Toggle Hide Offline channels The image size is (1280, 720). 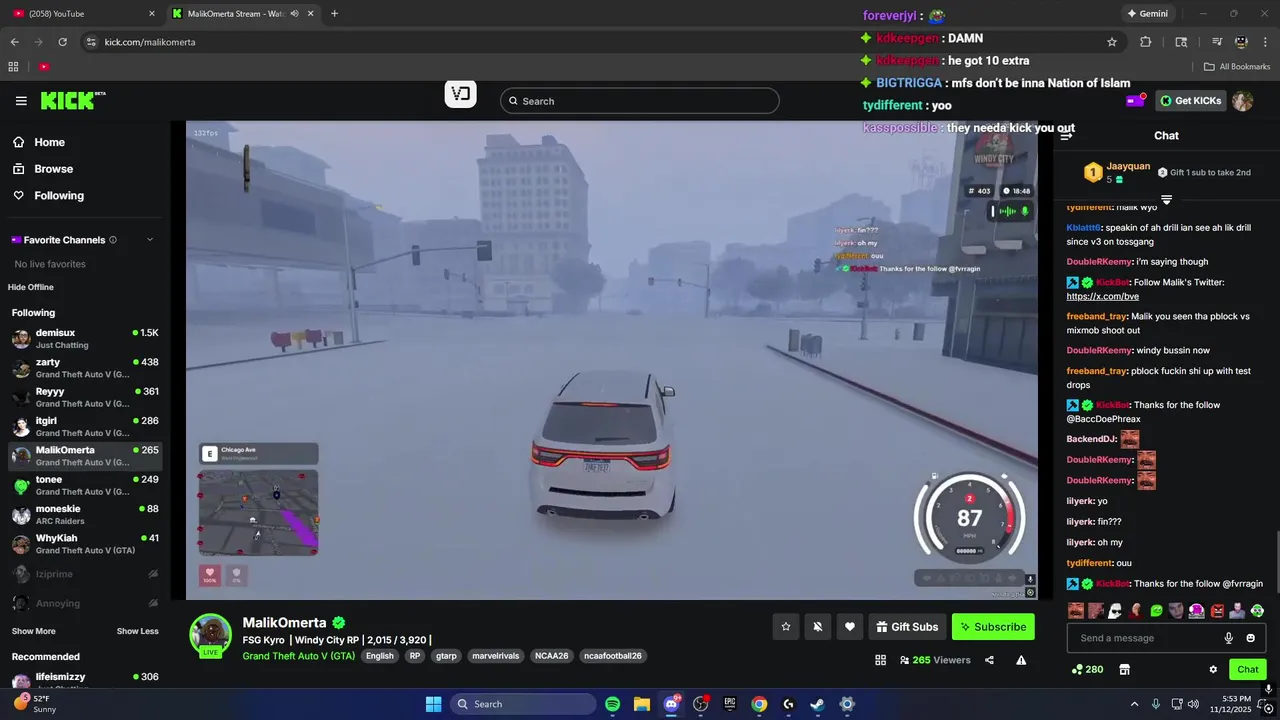(31, 287)
